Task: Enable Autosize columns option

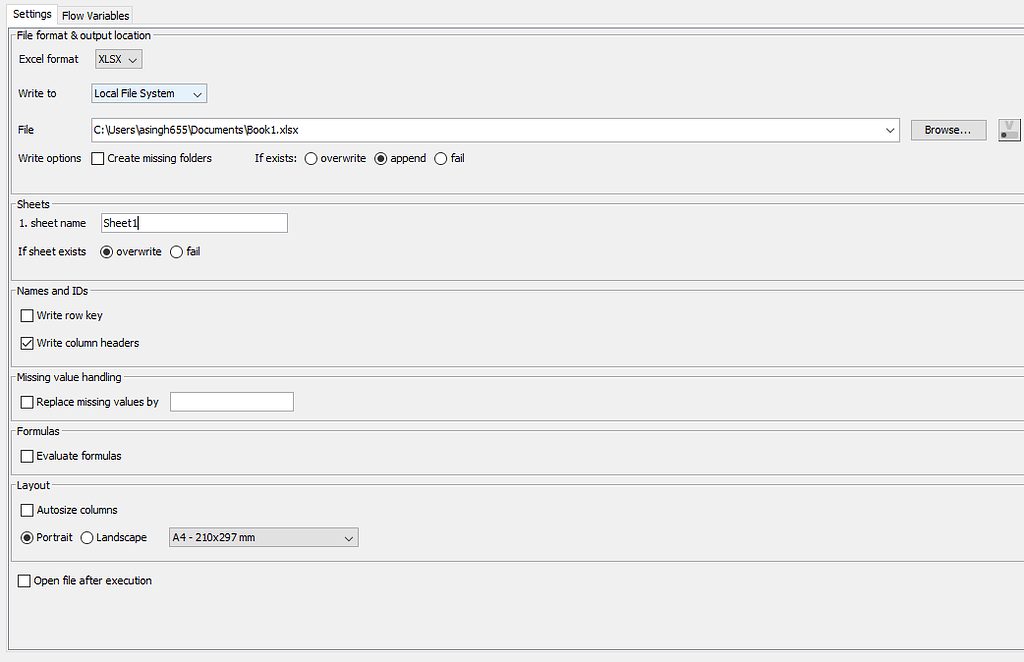Action: tap(27, 510)
